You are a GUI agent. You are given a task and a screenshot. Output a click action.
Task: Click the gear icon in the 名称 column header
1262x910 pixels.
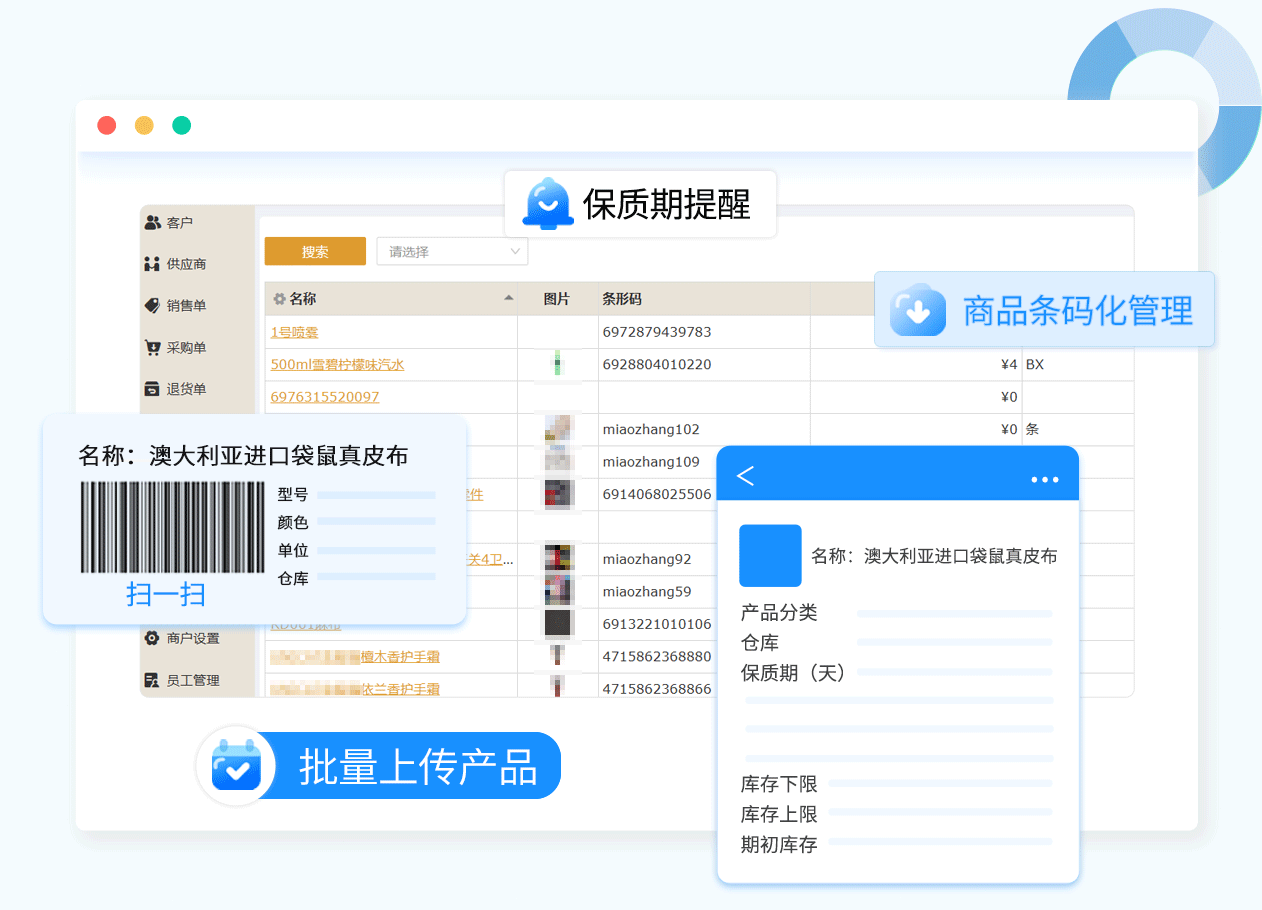pos(279,299)
